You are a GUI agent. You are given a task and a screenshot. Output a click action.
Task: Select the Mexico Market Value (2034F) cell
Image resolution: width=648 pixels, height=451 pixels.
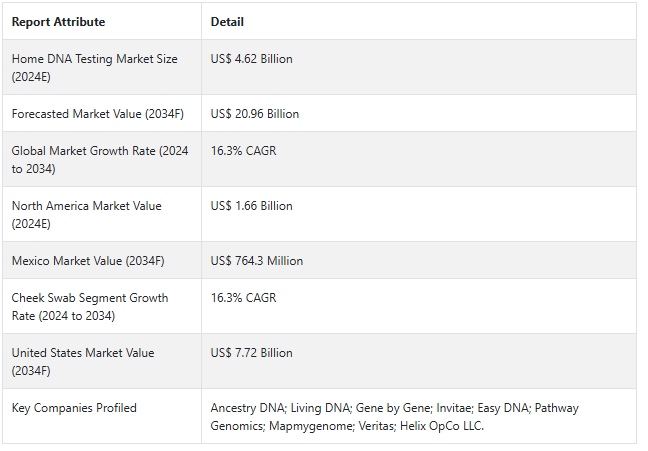[88, 261]
